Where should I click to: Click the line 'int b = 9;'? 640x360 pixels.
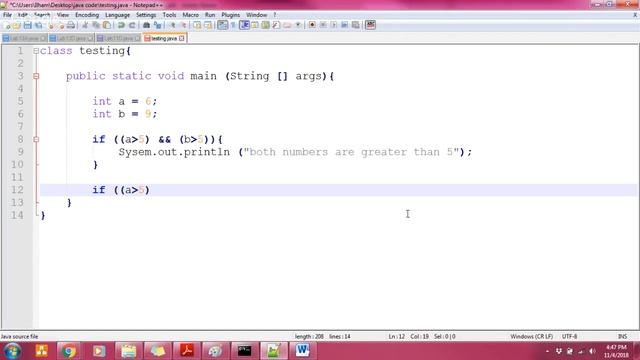pos(124,114)
